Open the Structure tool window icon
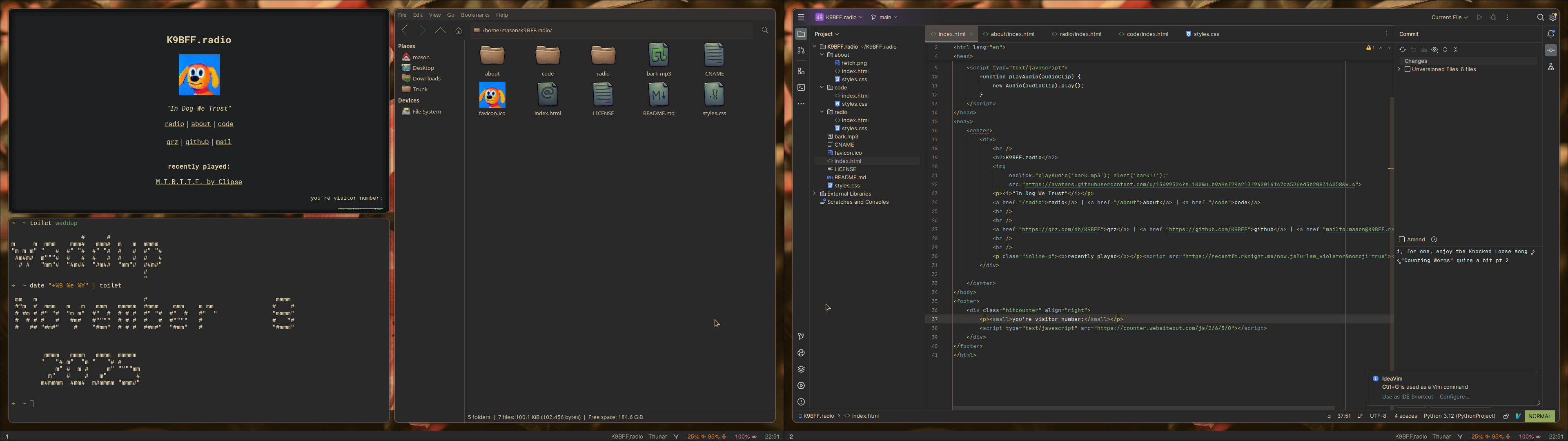Image resolution: width=1568 pixels, height=441 pixels. coord(801,71)
